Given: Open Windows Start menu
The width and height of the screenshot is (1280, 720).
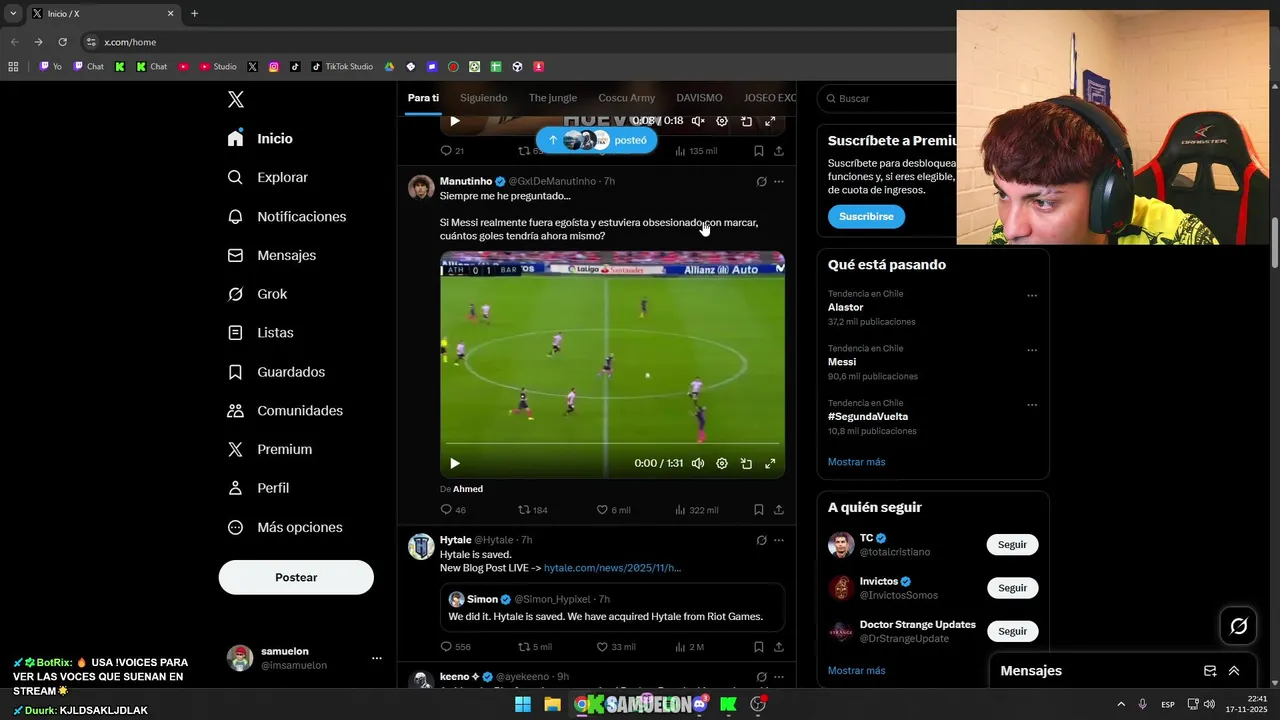Looking at the screenshot, I should pyautogui.click(x=523, y=704).
